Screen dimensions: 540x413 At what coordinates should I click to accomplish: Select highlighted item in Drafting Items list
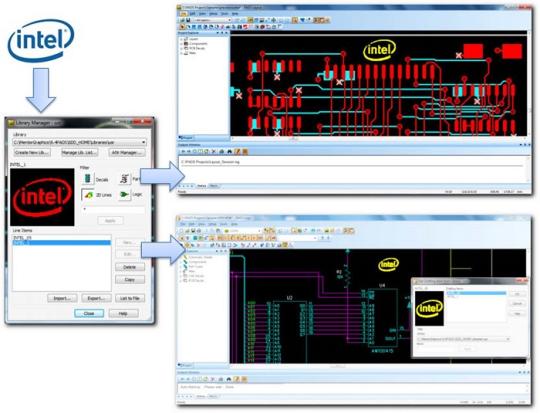(476, 293)
